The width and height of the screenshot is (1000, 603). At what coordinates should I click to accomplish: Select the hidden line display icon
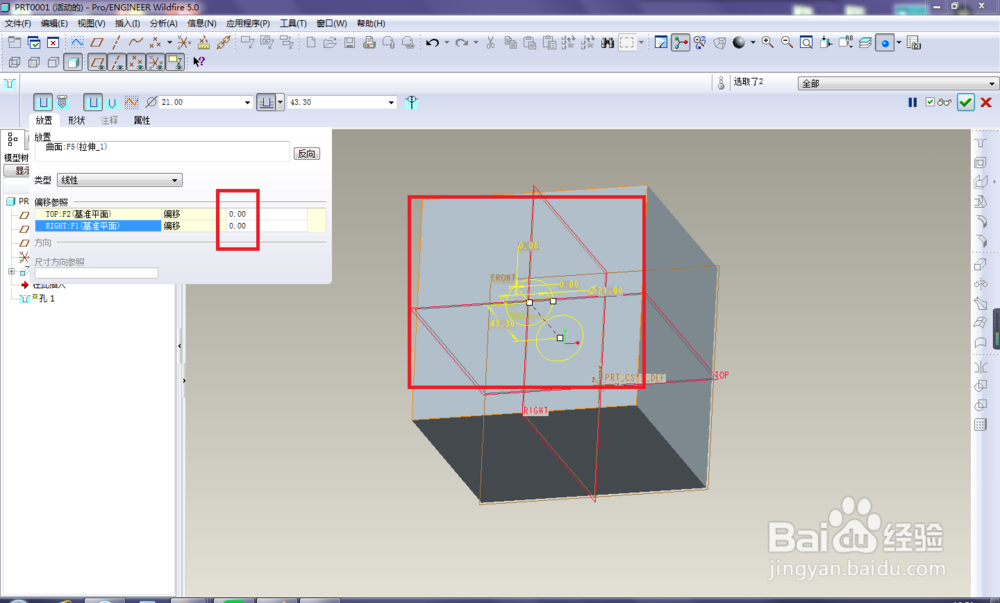[x=34, y=62]
